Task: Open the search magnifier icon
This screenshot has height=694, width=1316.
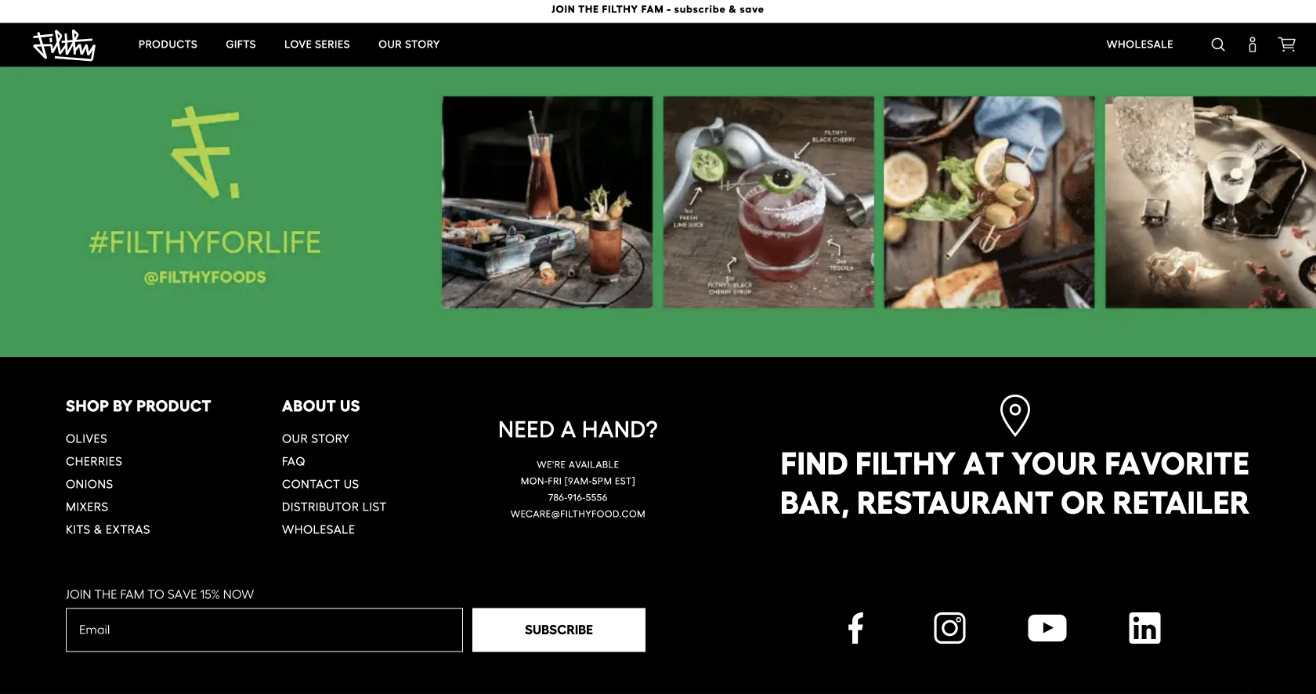Action: pyautogui.click(x=1218, y=45)
